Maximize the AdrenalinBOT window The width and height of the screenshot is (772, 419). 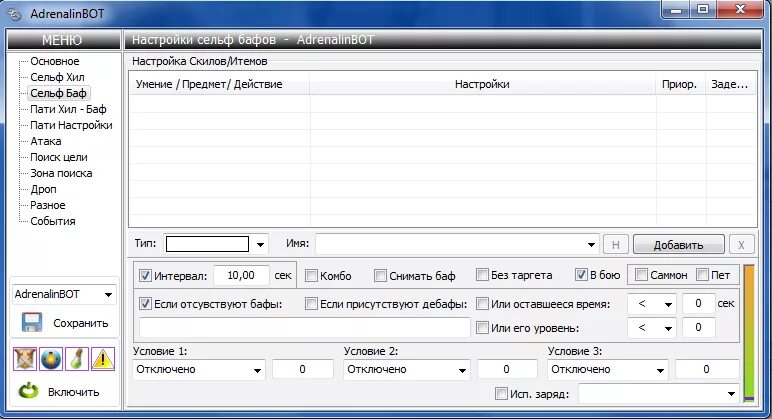[703, 9]
